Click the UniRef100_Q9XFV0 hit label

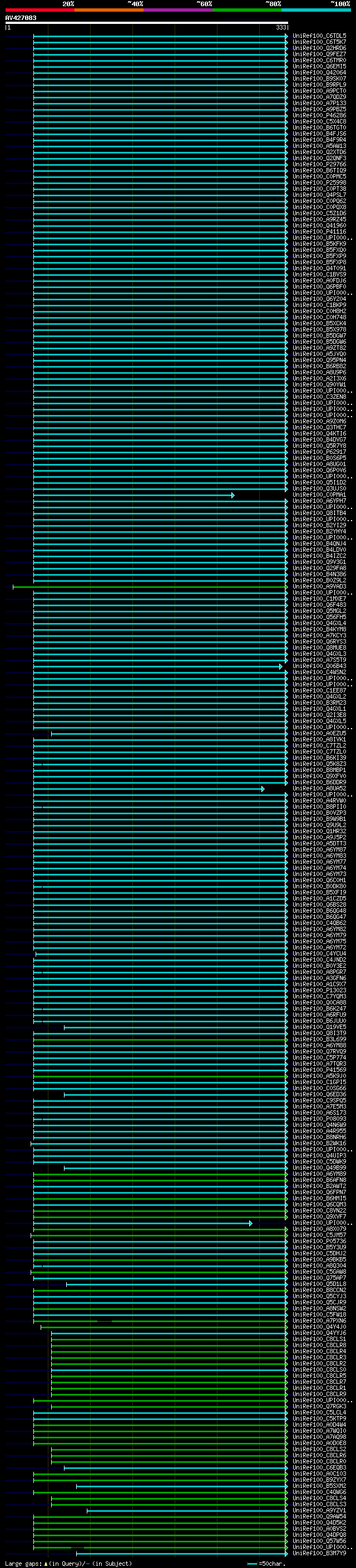[x=319, y=776]
